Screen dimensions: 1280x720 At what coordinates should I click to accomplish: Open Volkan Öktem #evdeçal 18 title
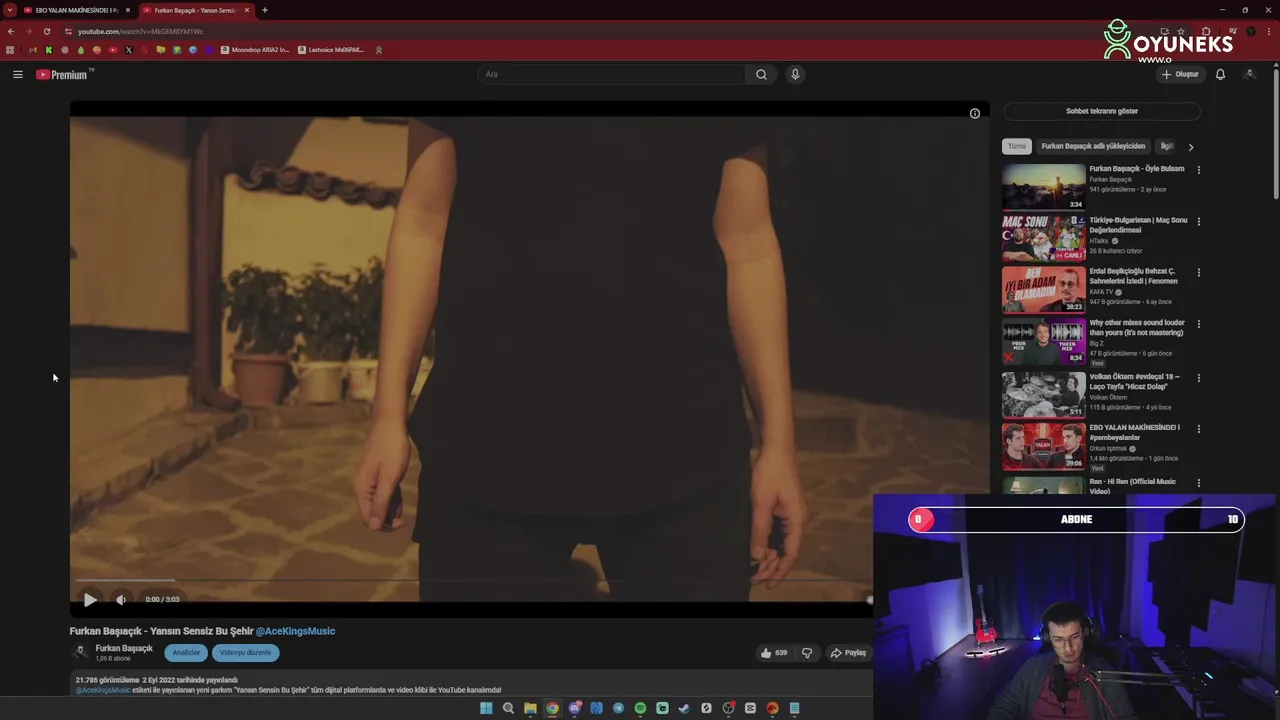tap(1135, 382)
